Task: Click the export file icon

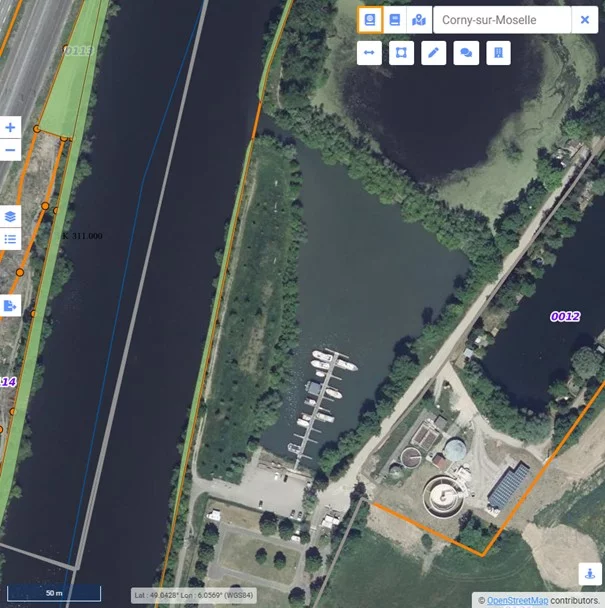Action: tap(10, 305)
